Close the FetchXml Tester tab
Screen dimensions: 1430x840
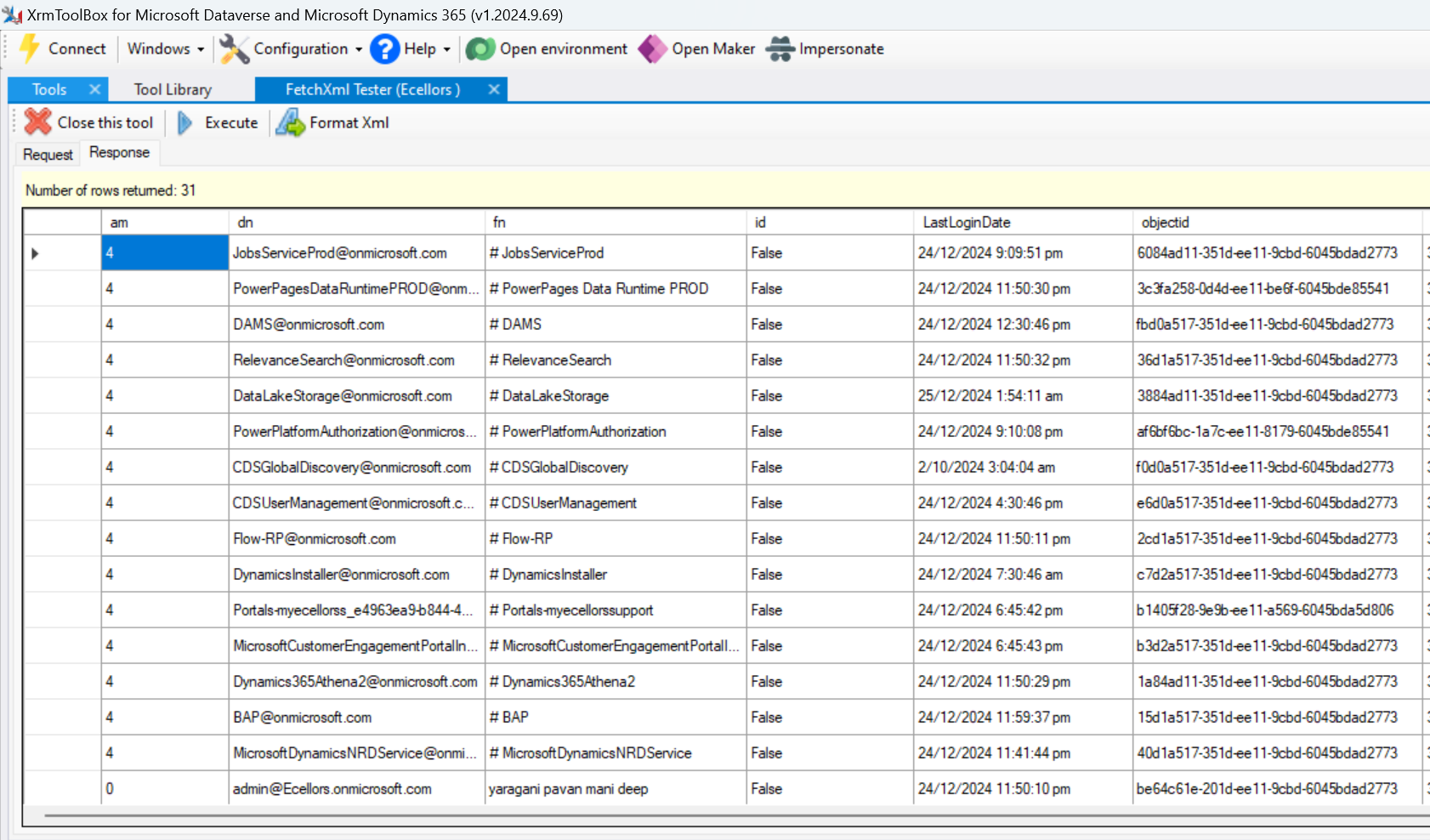tap(494, 89)
